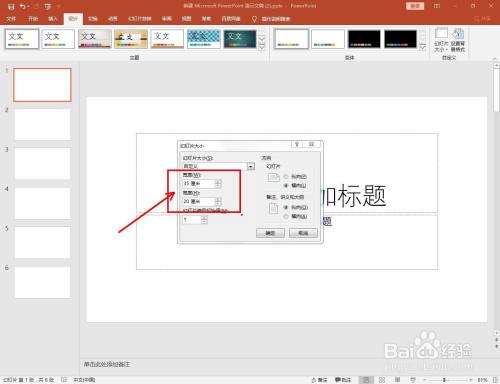
Task: Start Slide Show from status bar icon
Action: pos(413,380)
